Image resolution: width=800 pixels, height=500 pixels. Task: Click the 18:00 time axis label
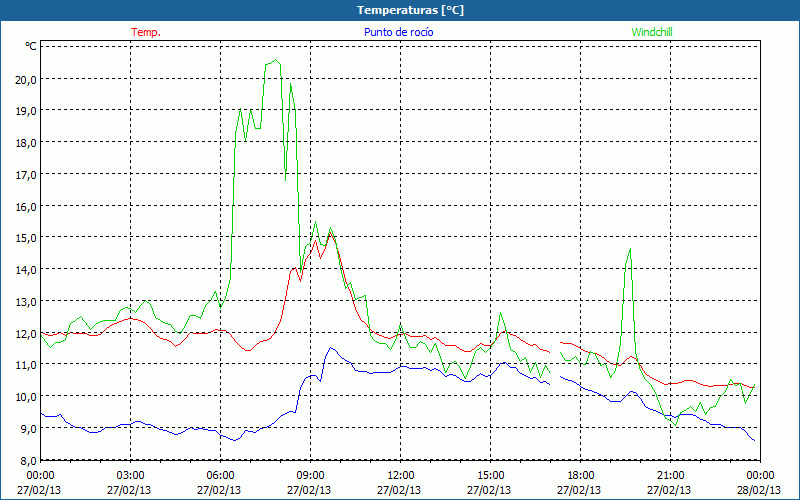pos(581,476)
